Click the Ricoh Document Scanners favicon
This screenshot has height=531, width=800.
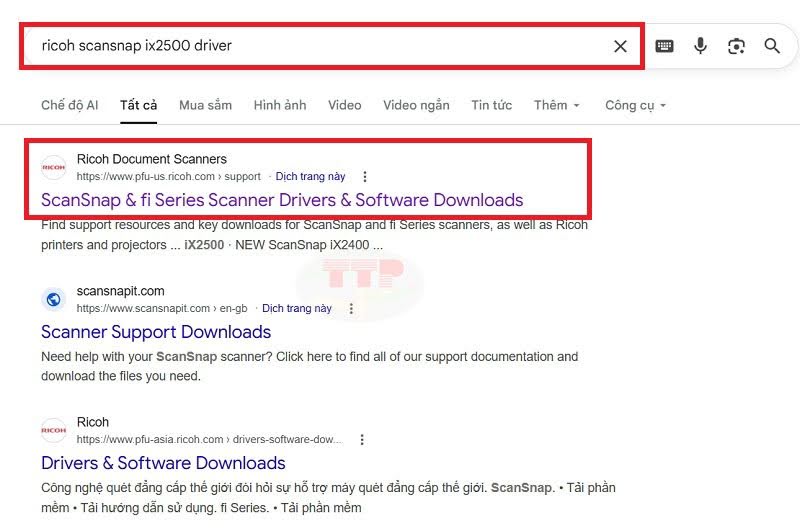pyautogui.click(x=54, y=167)
